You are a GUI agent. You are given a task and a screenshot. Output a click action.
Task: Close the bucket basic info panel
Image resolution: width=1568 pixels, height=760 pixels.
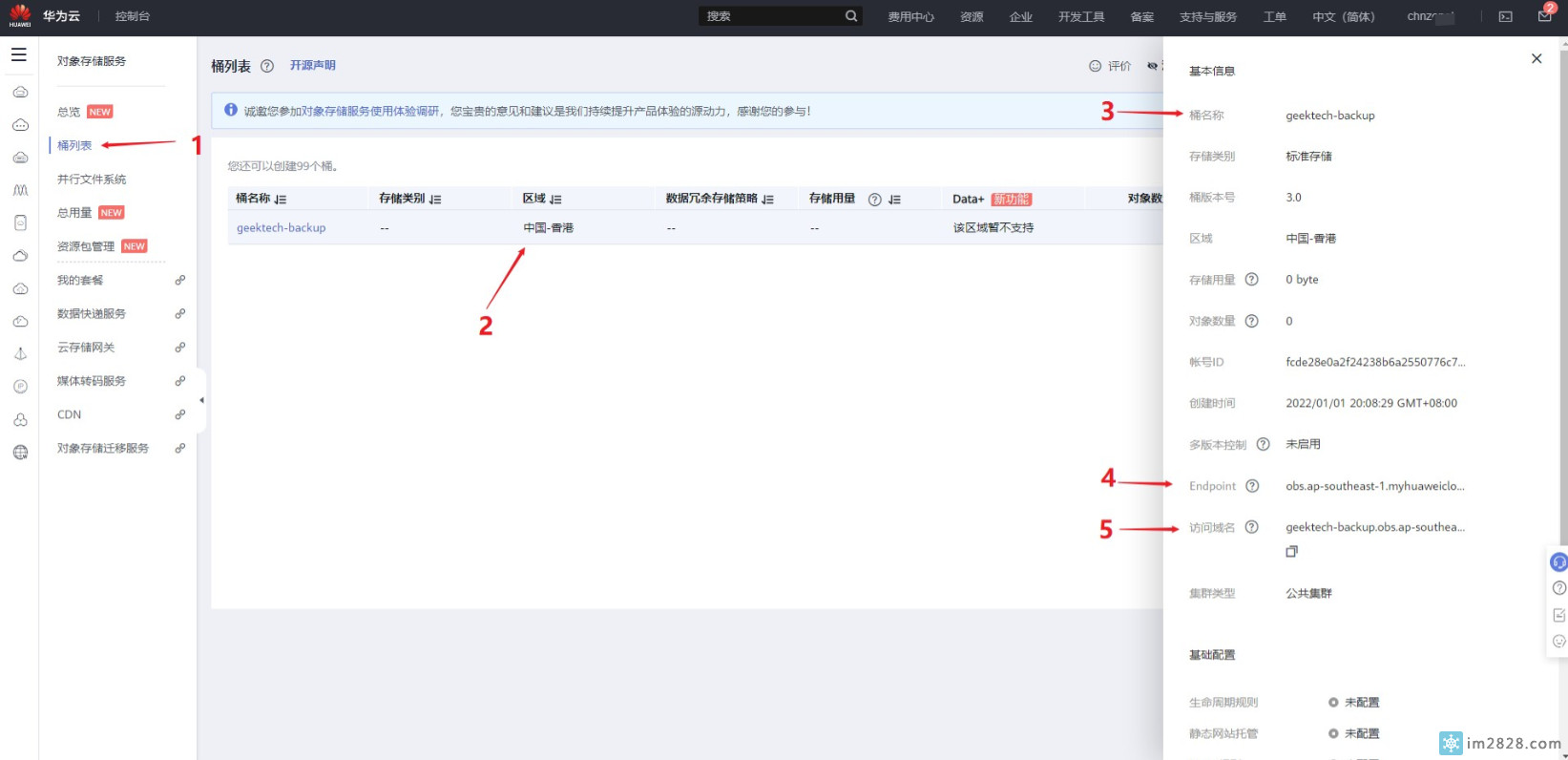(1537, 58)
